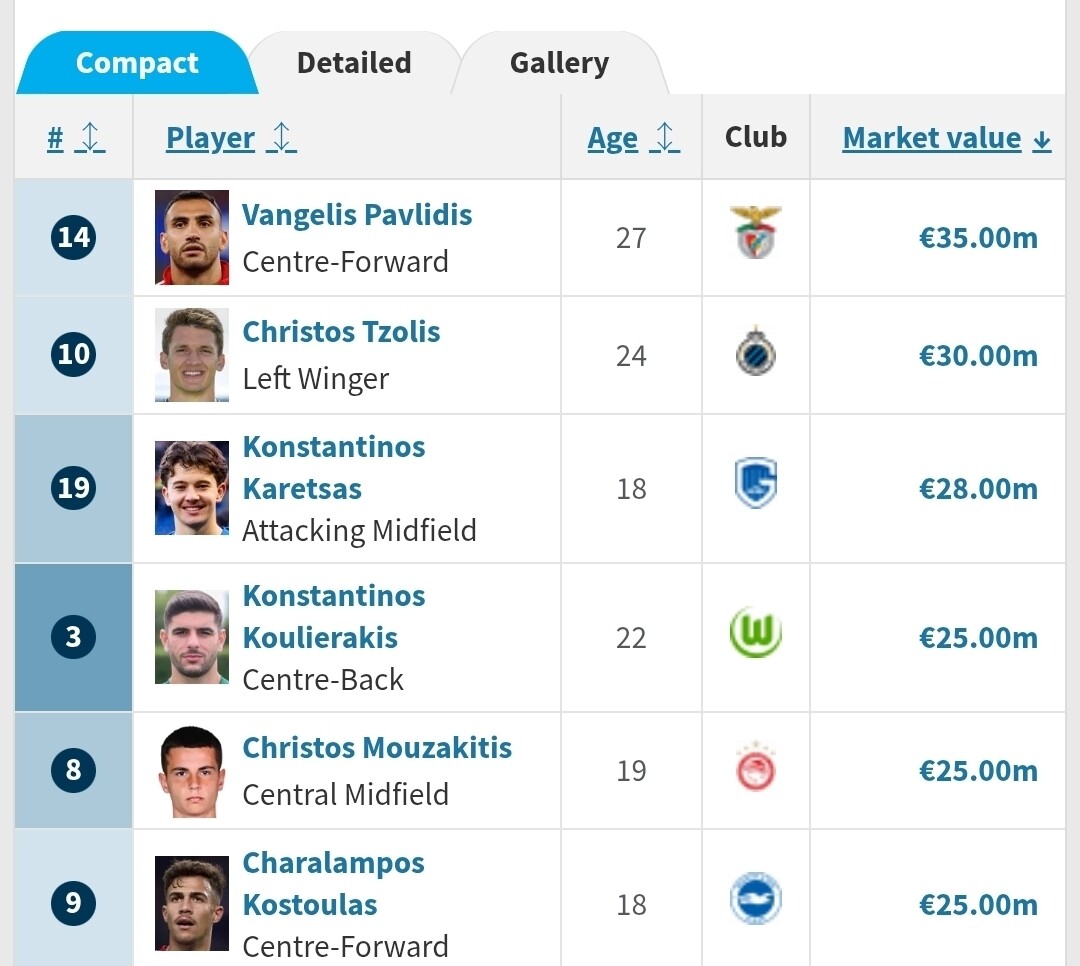Select the Wolfsburg club logo
This screenshot has height=966, width=1080.
[756, 634]
